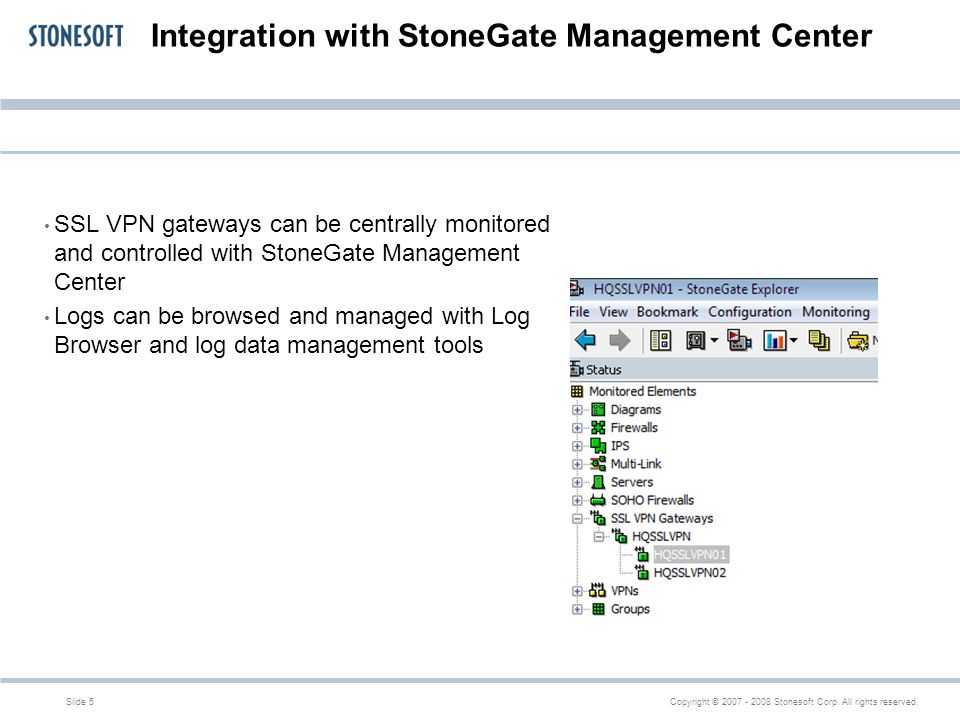Click the Monitored Elements grid icon
The width and height of the screenshot is (960, 720).
[x=577, y=391]
